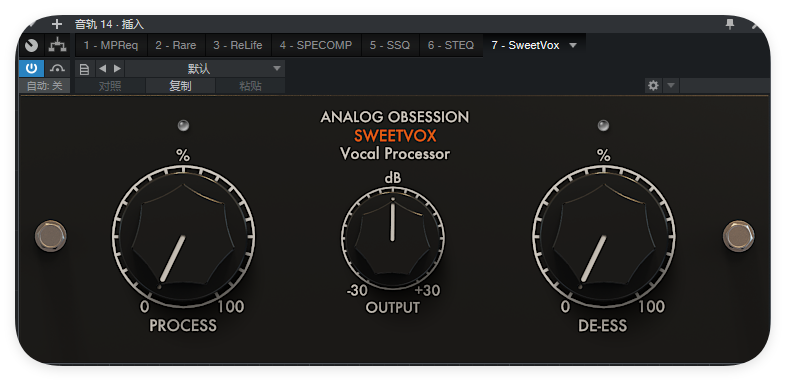Viewport: 786px width, 381px height.
Task: Open the 默认 preset dropdown
Action: pos(205,69)
